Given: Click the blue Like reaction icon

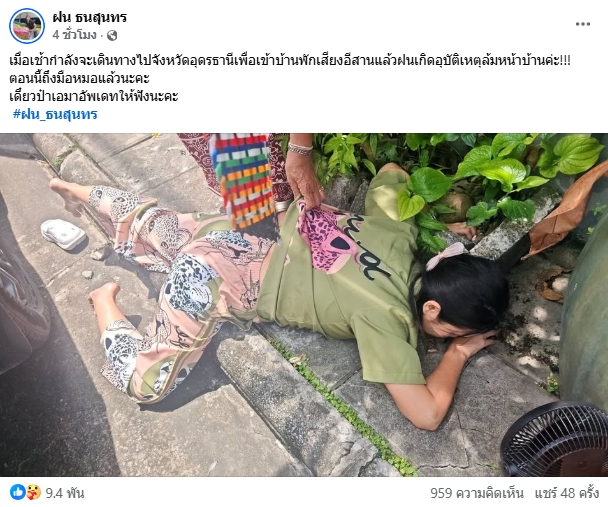Looking at the screenshot, I should [x=17, y=492].
